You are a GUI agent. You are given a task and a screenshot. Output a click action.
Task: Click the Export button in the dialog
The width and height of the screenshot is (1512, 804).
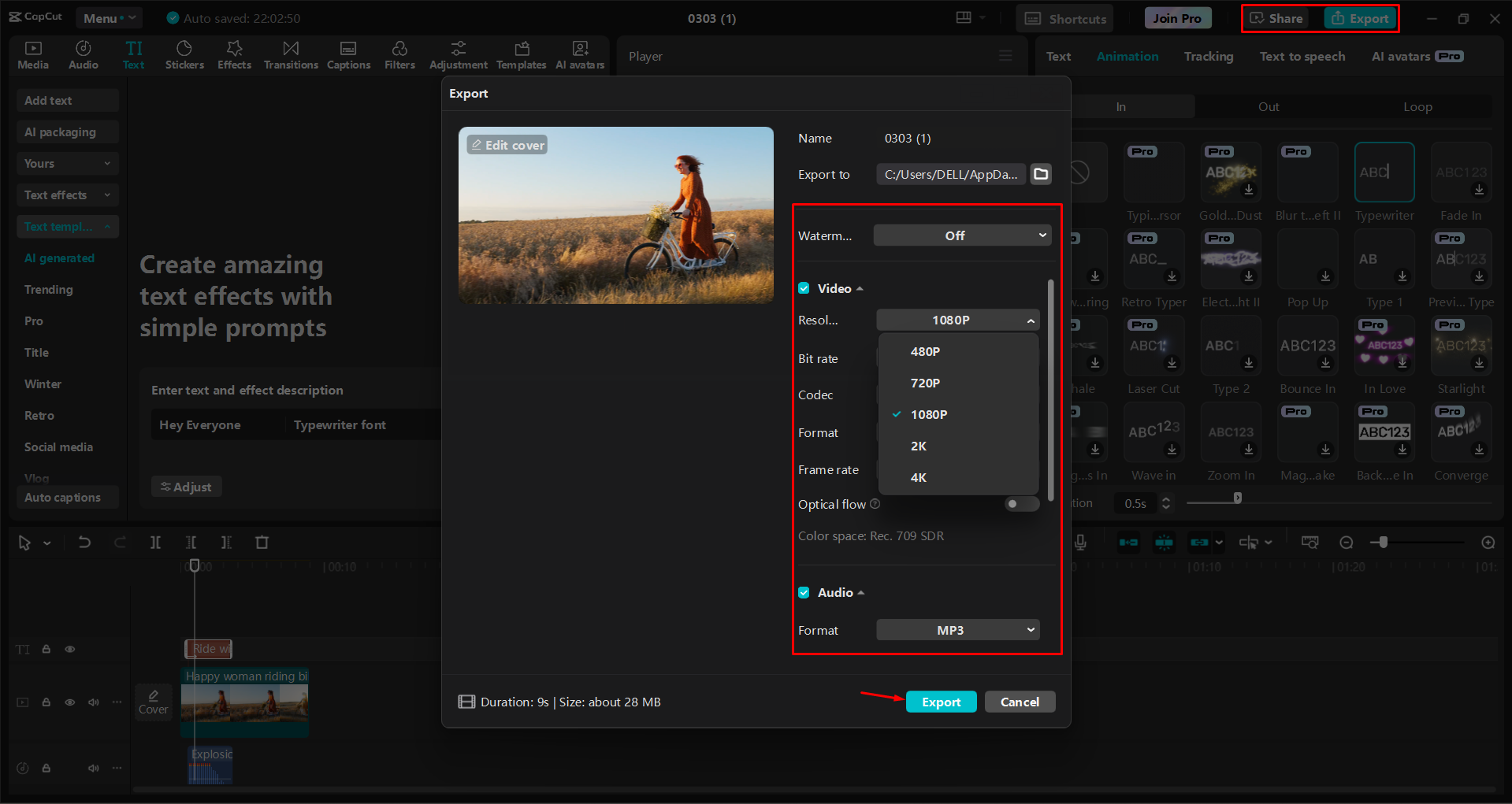(941, 702)
